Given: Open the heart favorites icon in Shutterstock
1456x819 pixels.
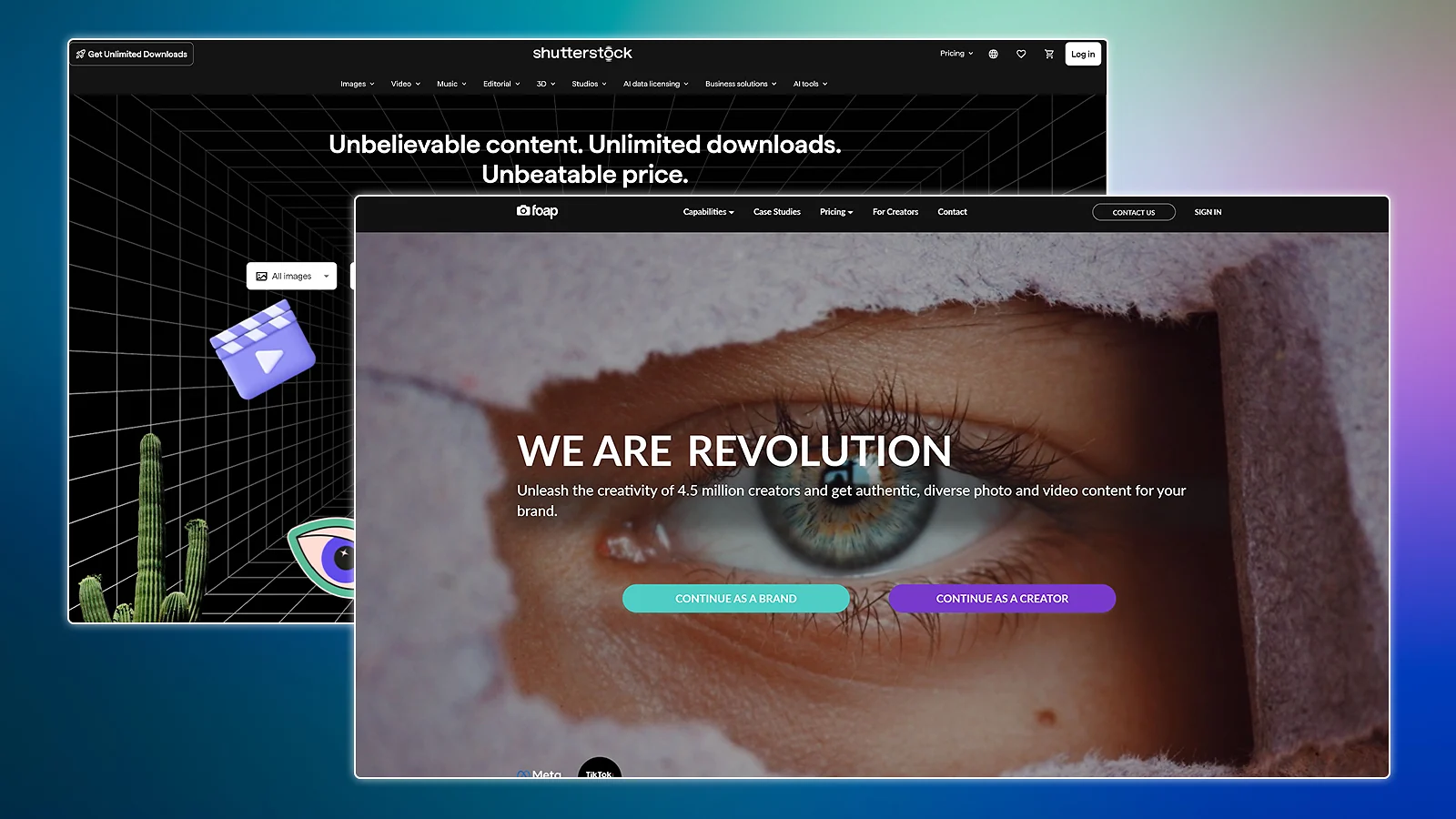Looking at the screenshot, I should tap(1021, 54).
